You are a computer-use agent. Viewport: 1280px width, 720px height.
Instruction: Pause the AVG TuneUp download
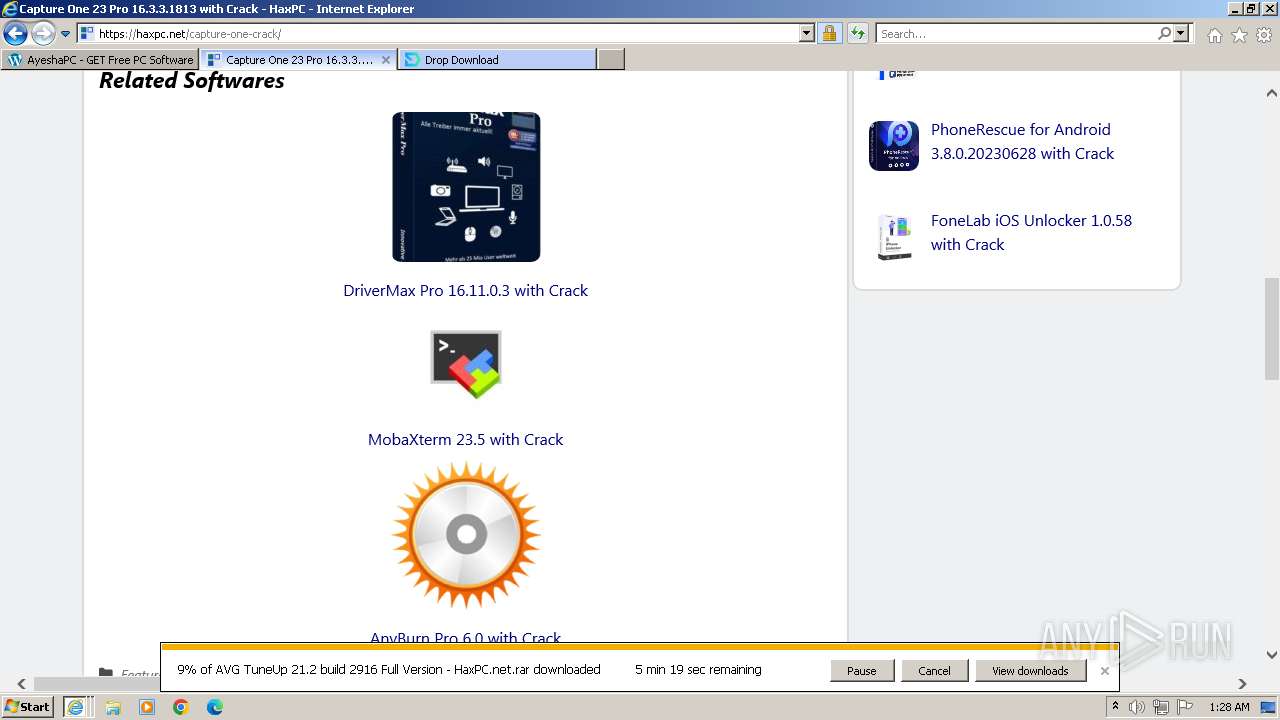[862, 671]
